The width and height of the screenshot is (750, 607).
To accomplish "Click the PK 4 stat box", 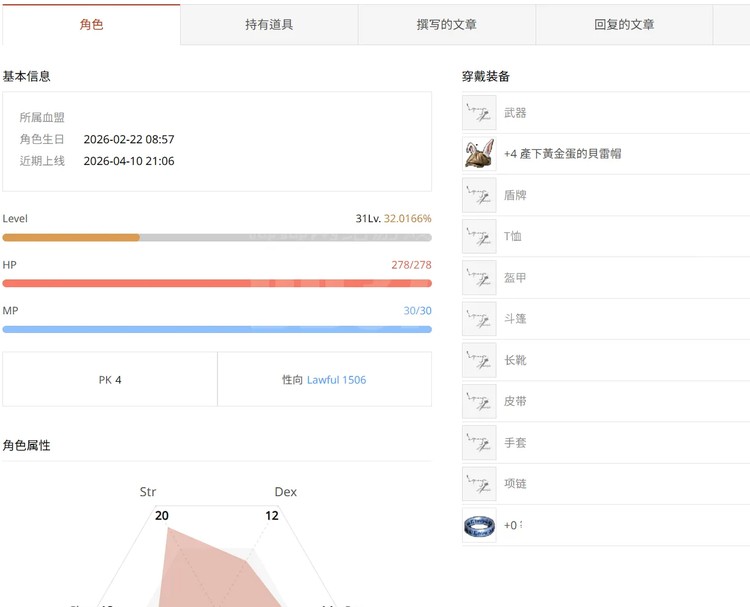I will (110, 380).
